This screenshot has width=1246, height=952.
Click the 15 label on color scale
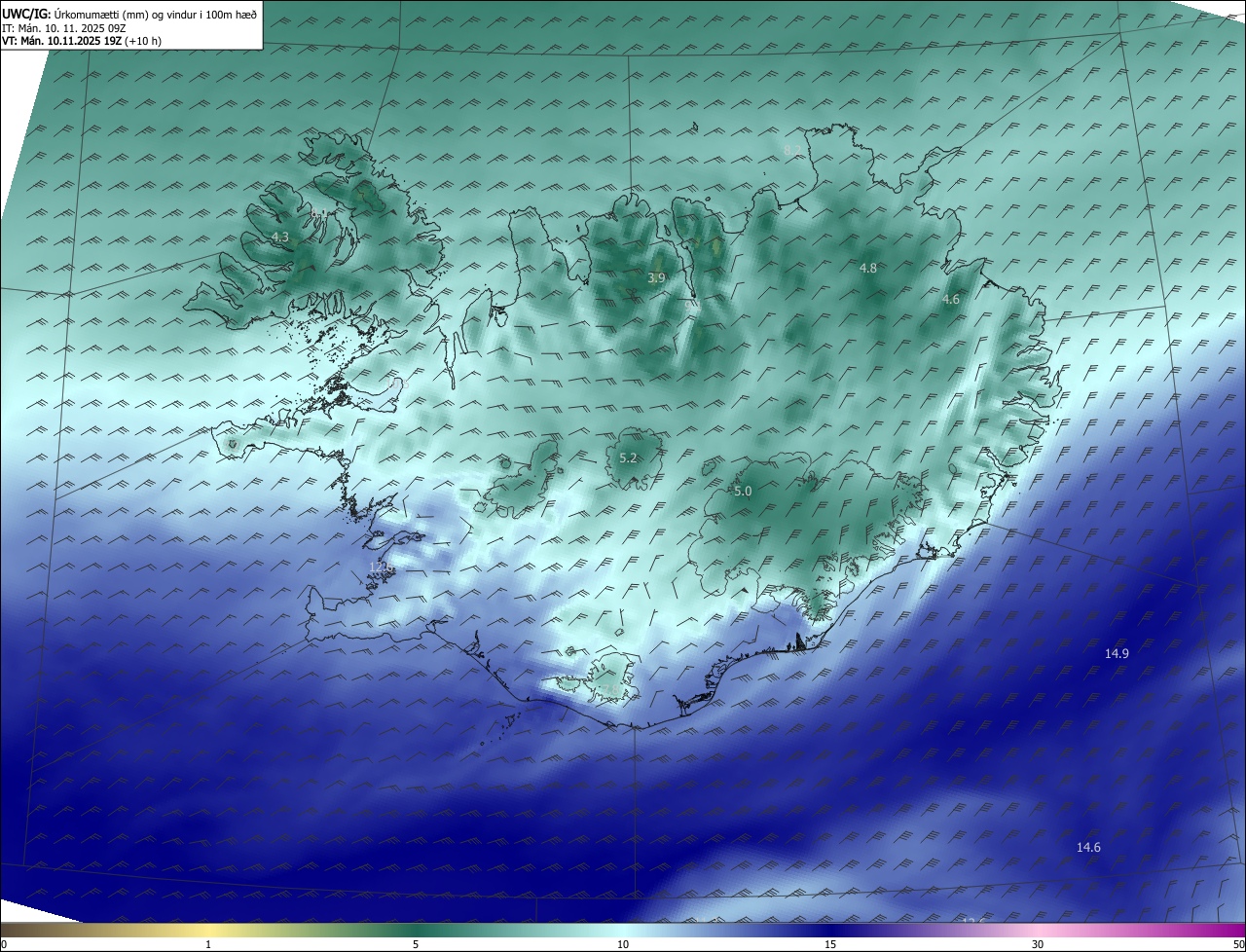tap(830, 944)
